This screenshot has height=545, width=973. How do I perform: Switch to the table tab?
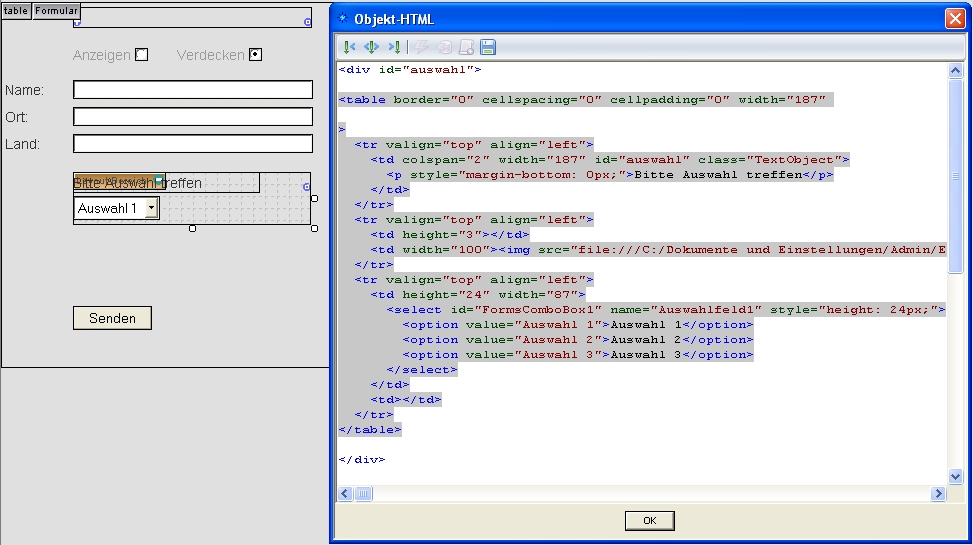pyautogui.click(x=16, y=11)
